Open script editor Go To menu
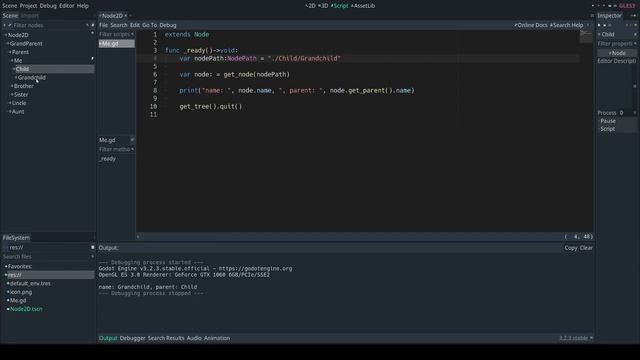This screenshot has height=360, width=640. pyautogui.click(x=149, y=25)
